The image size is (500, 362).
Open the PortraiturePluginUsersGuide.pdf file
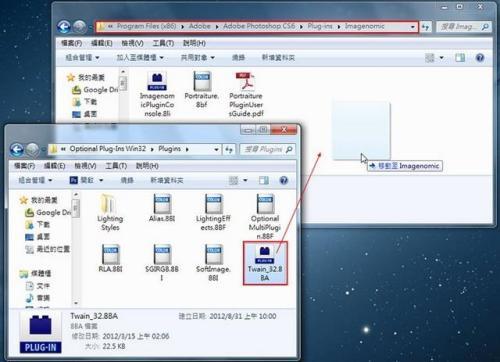pyautogui.click(x=246, y=95)
